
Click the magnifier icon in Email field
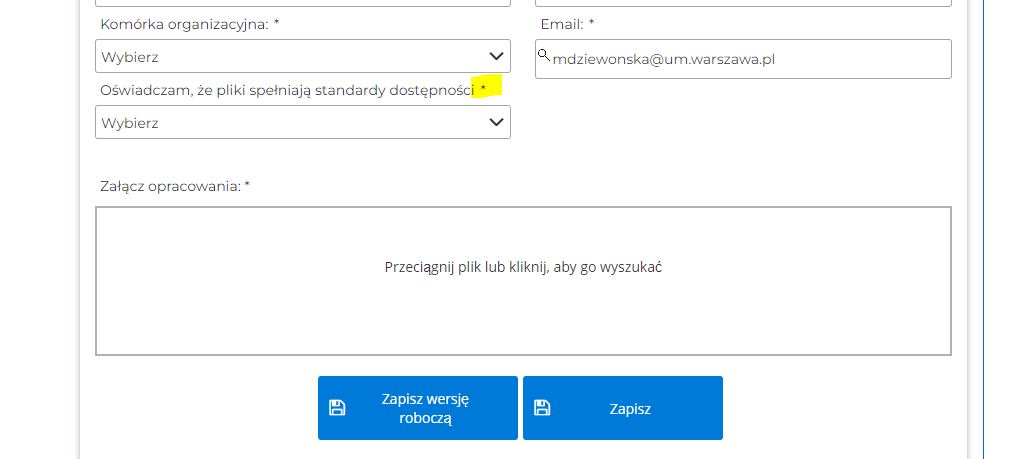click(x=544, y=55)
